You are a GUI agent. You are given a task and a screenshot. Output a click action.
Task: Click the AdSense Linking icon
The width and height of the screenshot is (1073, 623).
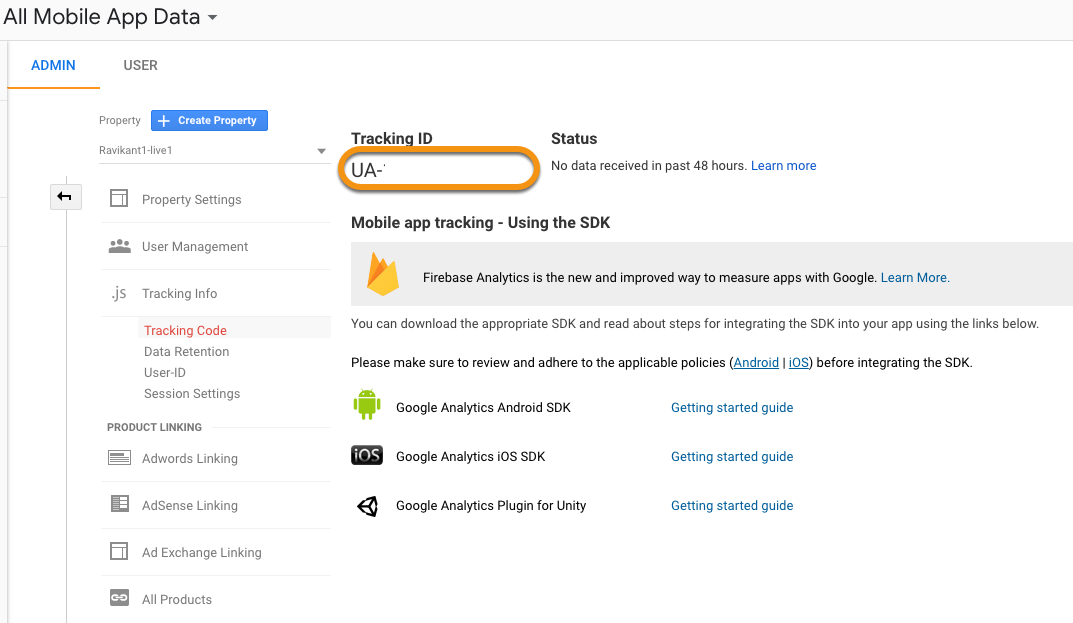click(x=120, y=504)
